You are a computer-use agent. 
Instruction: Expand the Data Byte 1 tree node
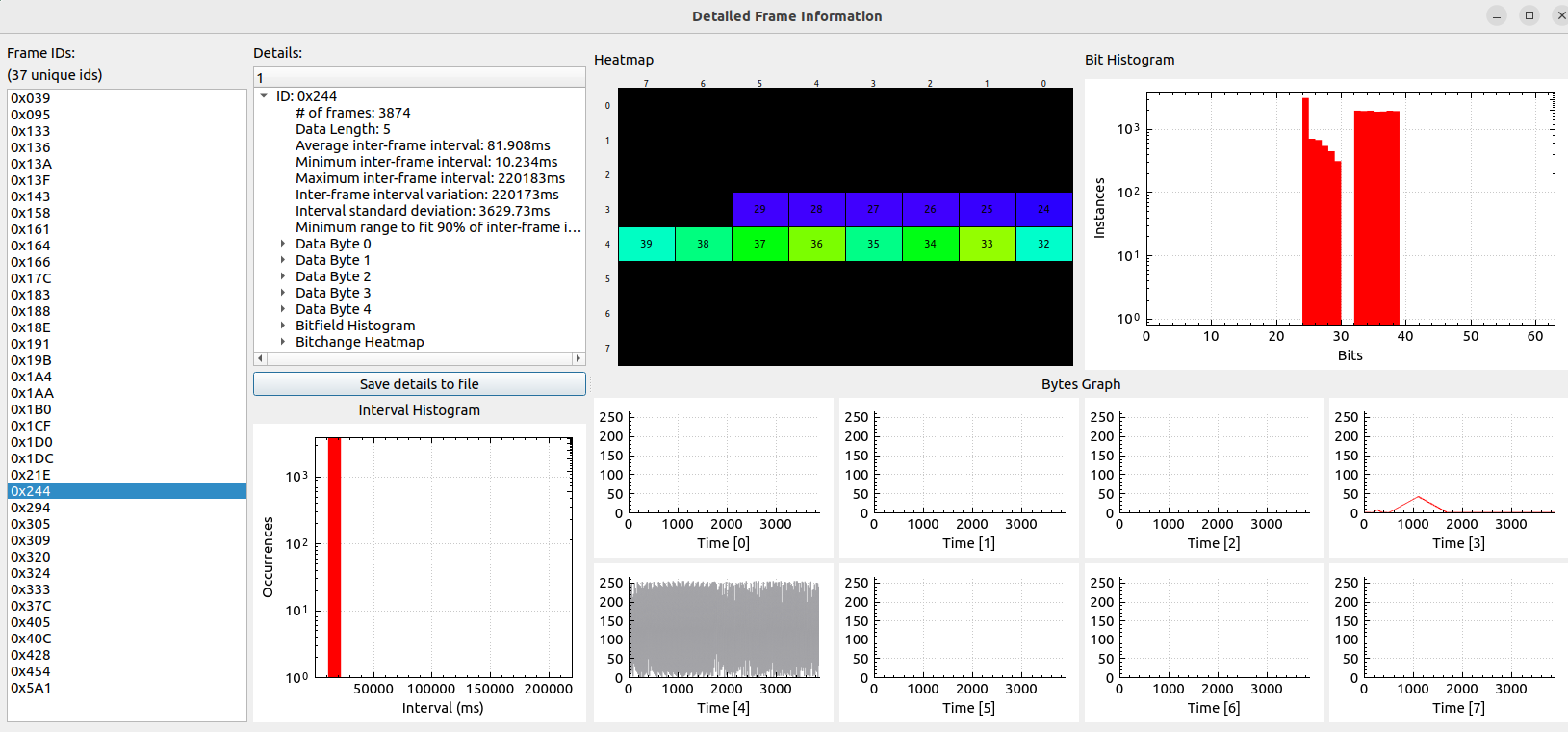[282, 260]
